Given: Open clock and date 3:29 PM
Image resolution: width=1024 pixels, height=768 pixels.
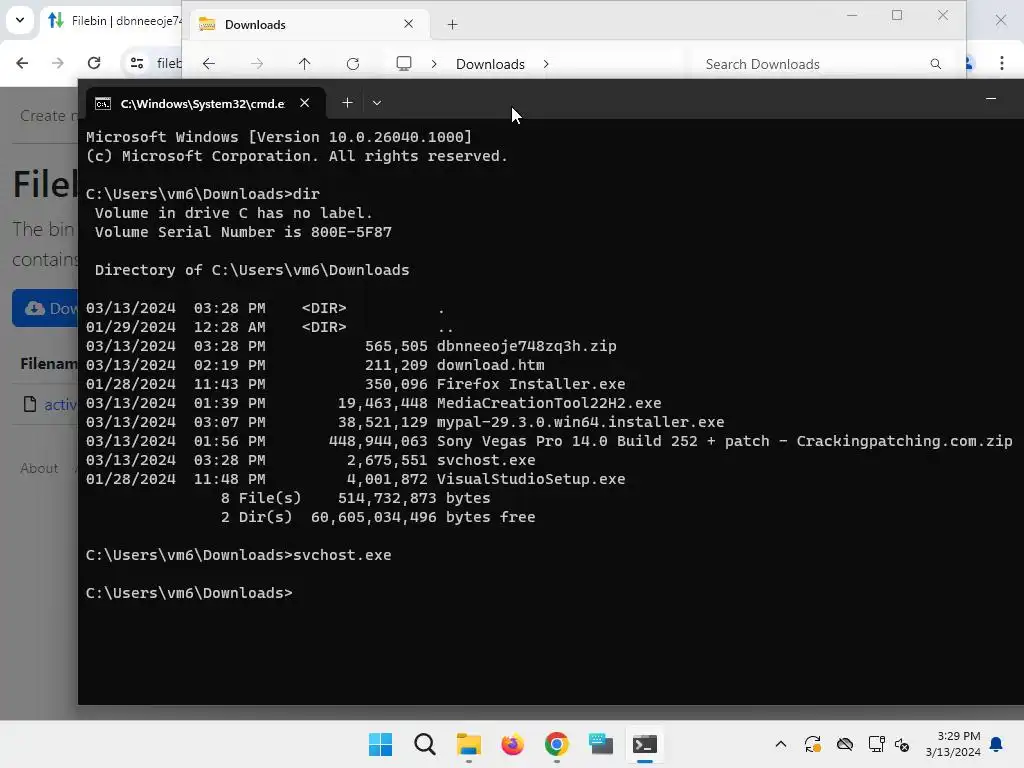Looking at the screenshot, I should (953, 744).
